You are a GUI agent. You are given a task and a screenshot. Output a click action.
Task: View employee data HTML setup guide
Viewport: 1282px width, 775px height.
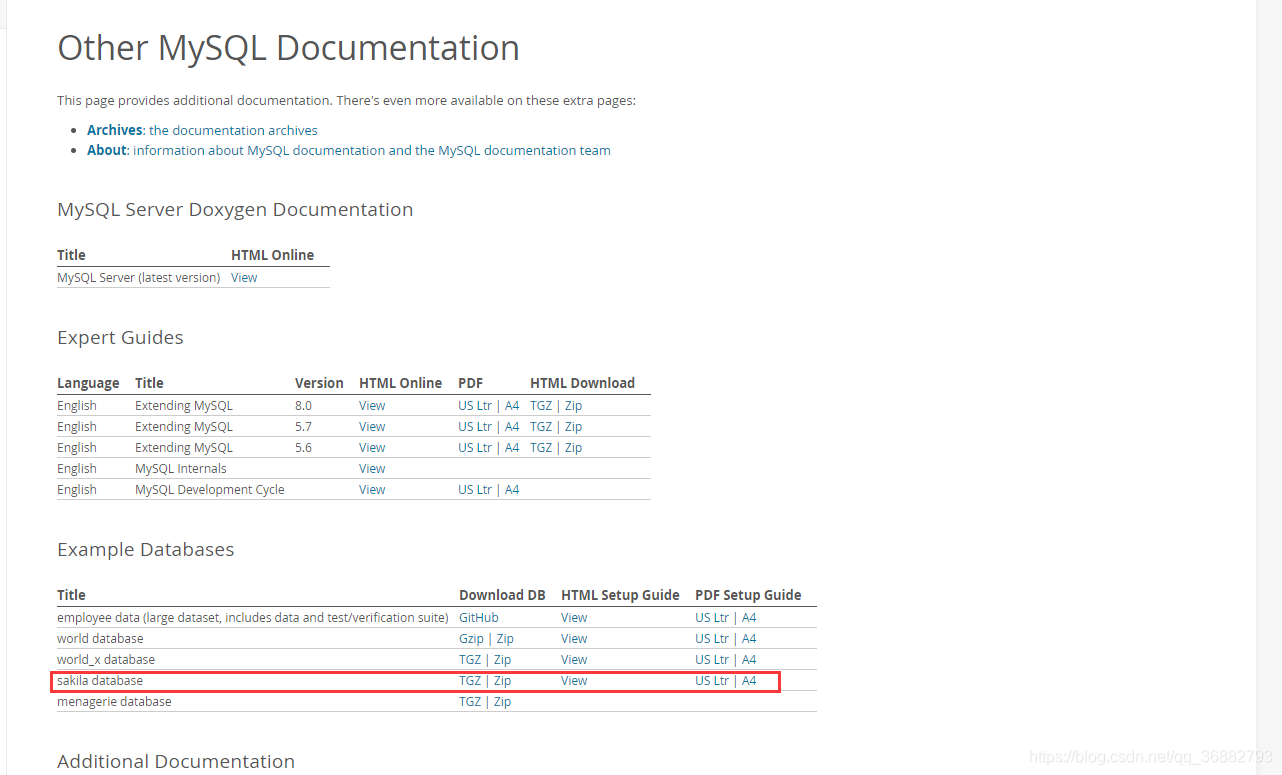click(574, 618)
